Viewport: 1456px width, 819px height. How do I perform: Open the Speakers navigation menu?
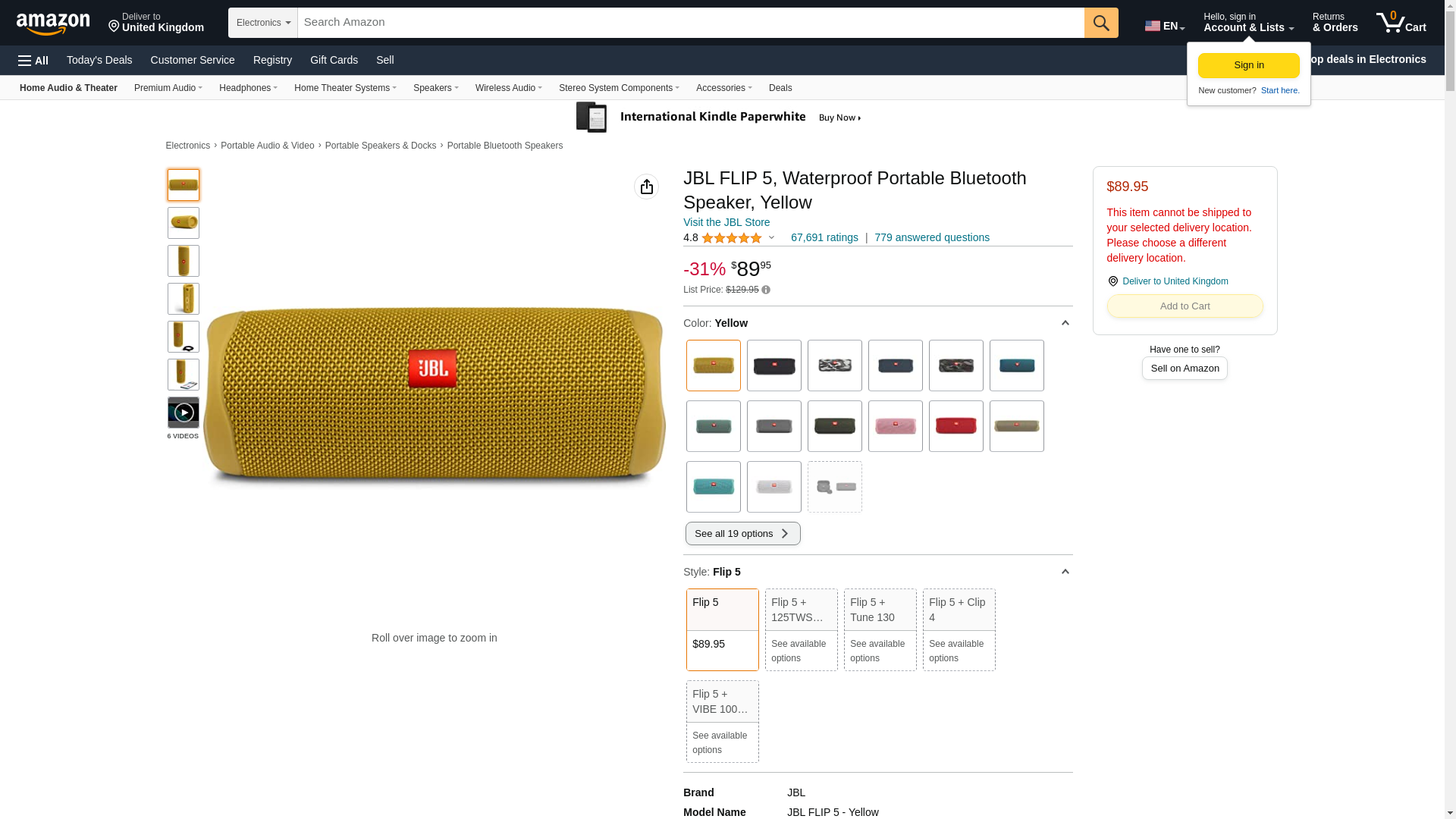point(435,88)
